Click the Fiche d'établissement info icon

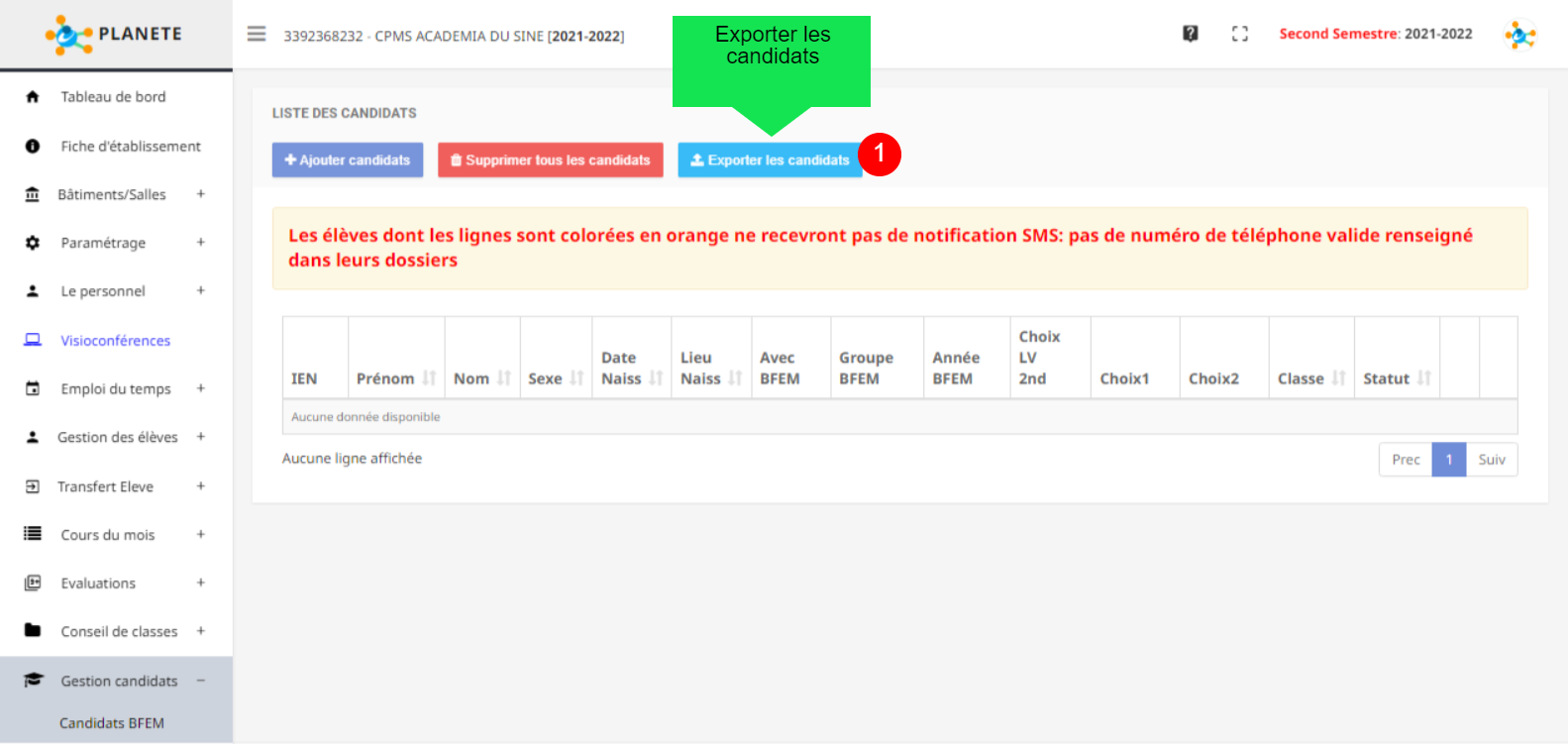coord(33,147)
